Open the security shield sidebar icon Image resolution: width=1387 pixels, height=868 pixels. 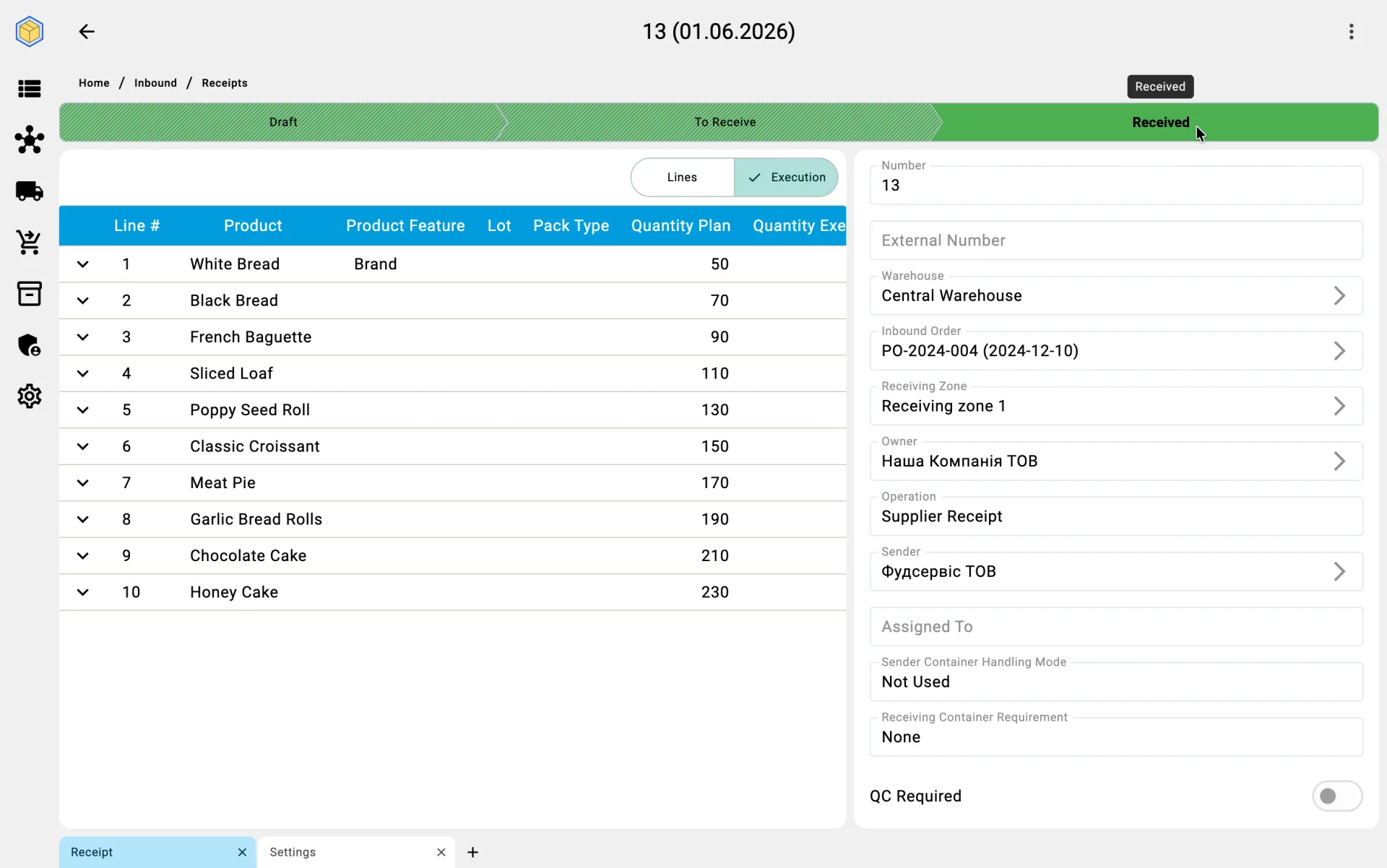click(30, 345)
